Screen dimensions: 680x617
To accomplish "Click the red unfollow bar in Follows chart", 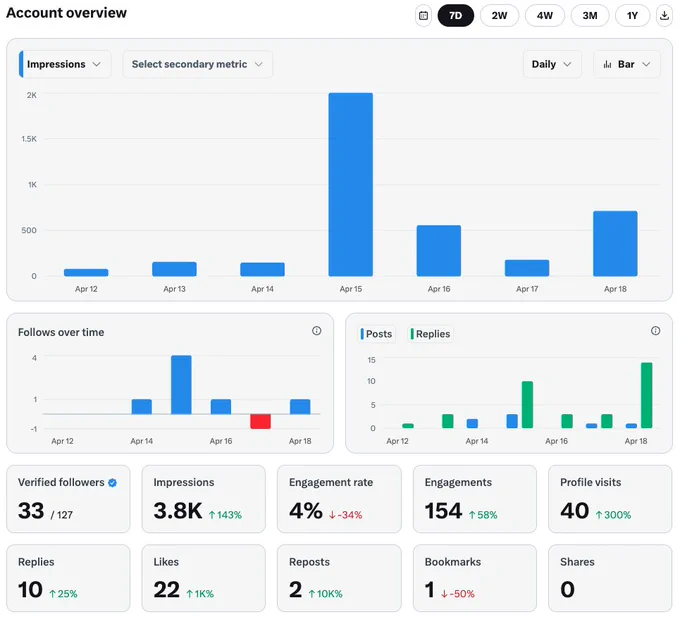I will click(x=260, y=421).
